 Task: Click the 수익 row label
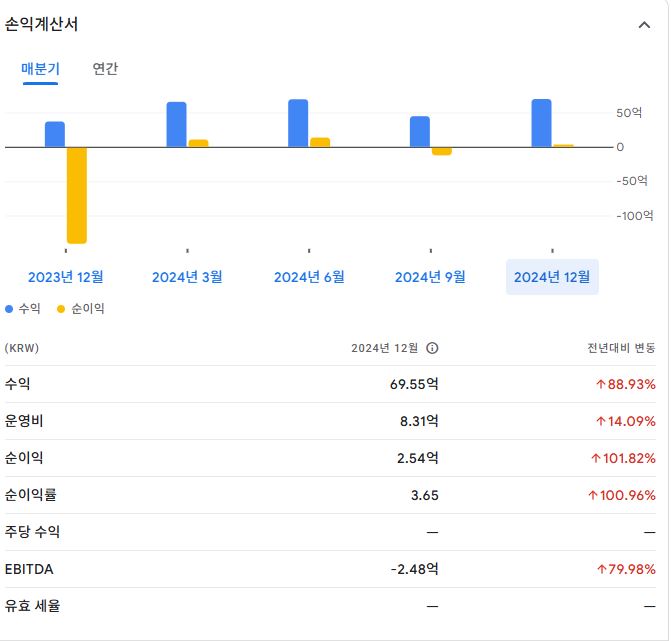18,383
